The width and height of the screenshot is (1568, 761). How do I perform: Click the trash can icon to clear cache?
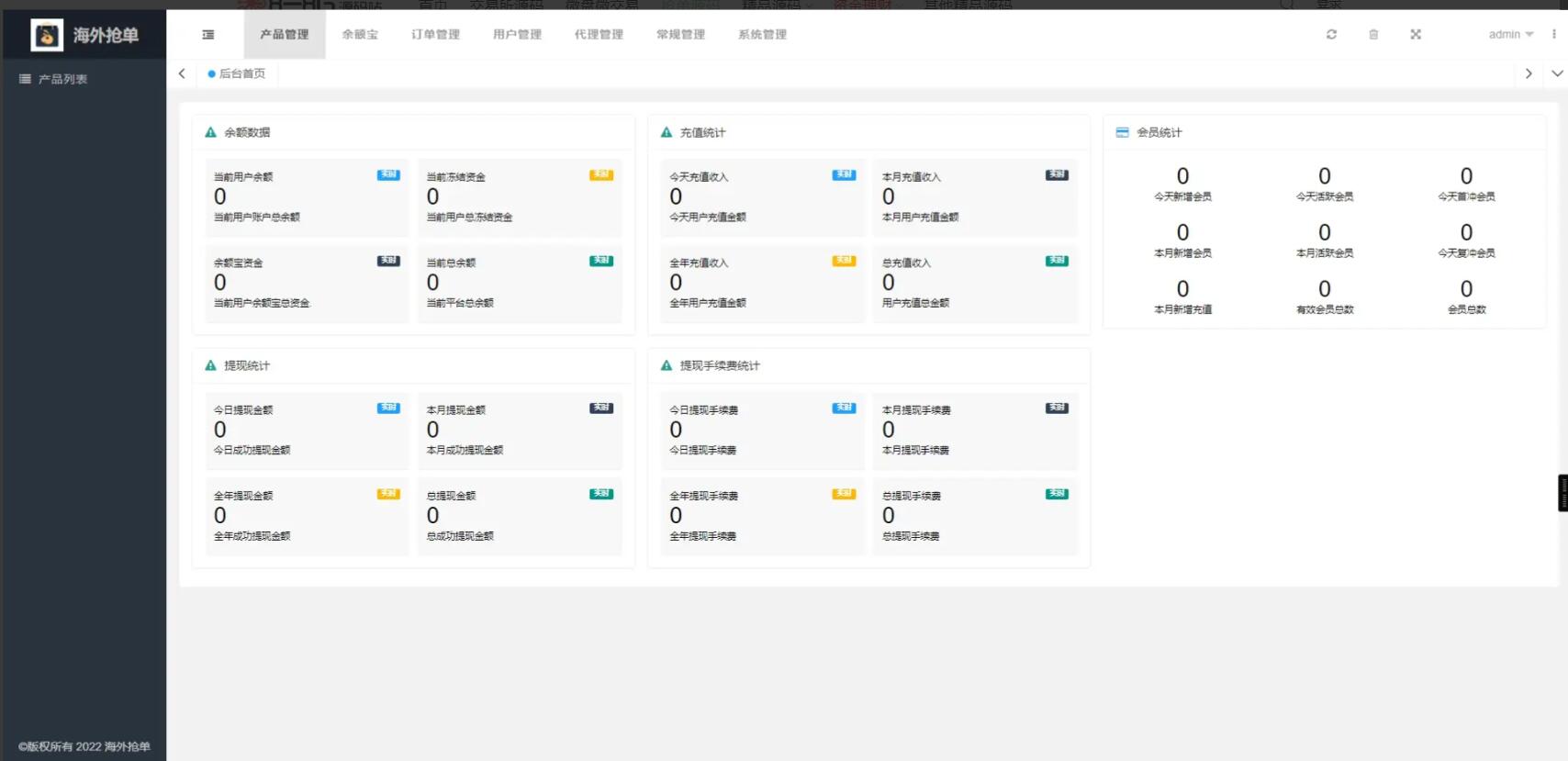click(x=1373, y=35)
